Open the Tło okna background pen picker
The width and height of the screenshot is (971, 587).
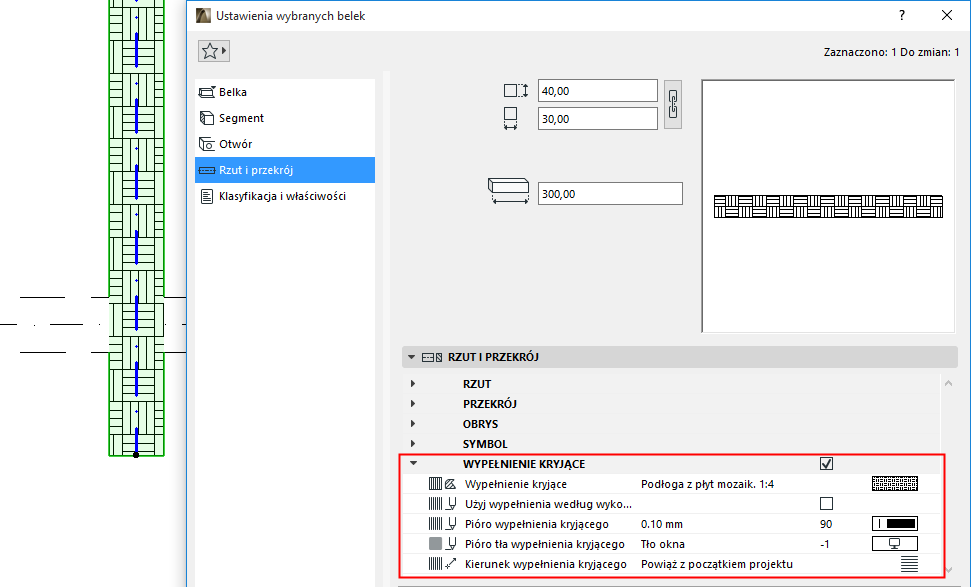895,544
